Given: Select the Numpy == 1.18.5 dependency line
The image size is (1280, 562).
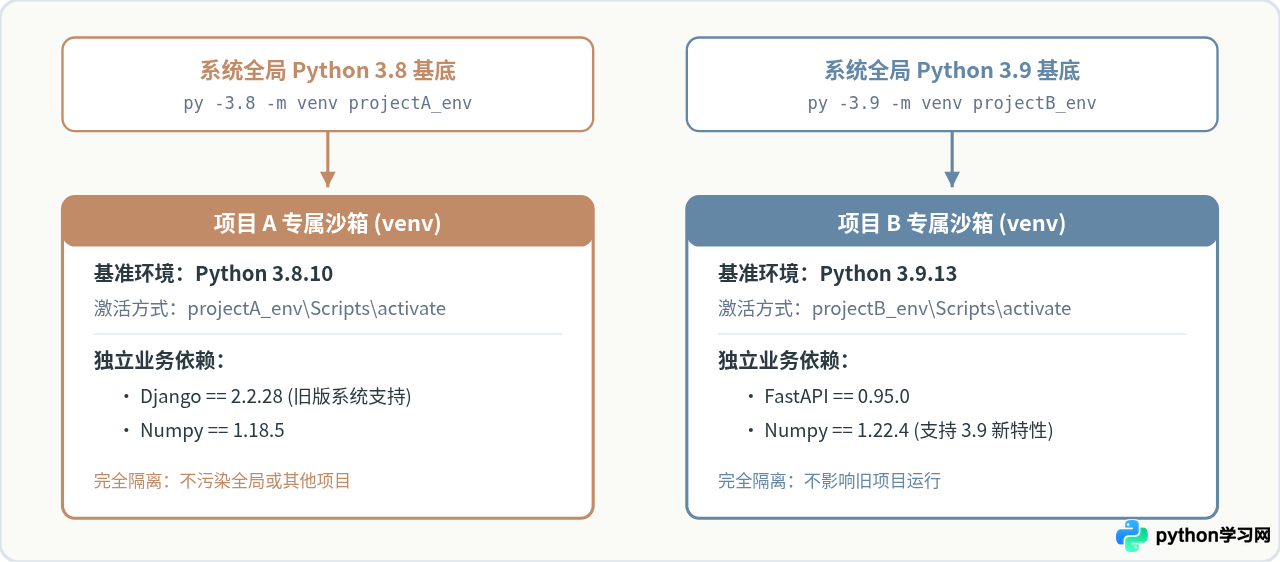Looking at the screenshot, I should click(x=204, y=431).
